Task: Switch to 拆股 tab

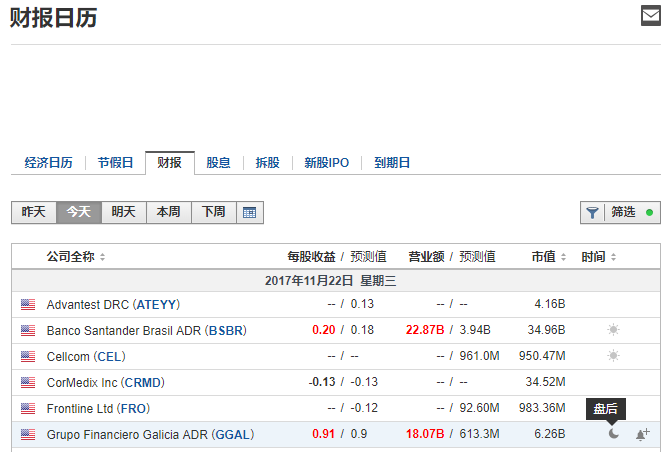Action: click(x=268, y=163)
